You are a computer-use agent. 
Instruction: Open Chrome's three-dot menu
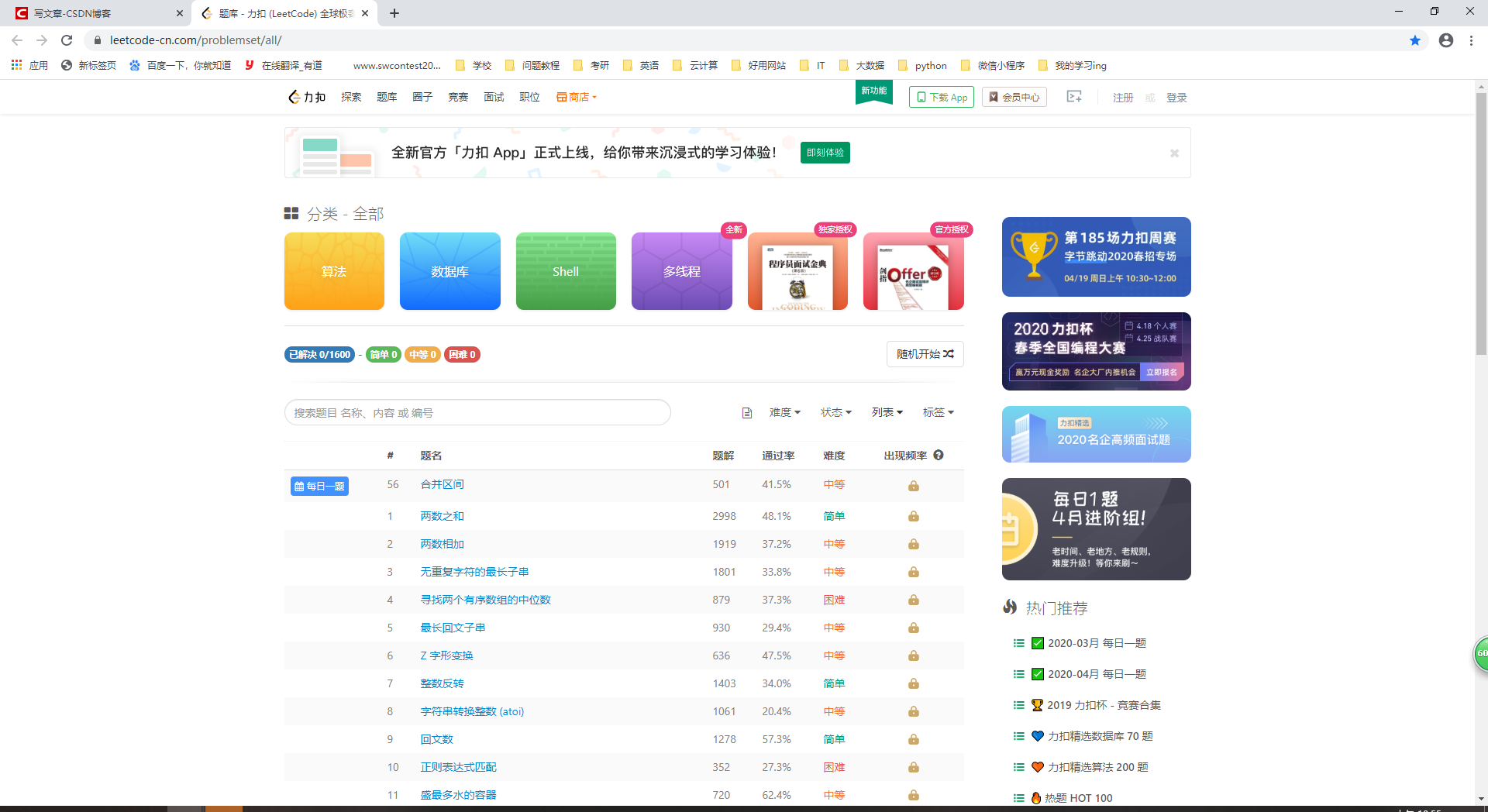pos(1471,40)
